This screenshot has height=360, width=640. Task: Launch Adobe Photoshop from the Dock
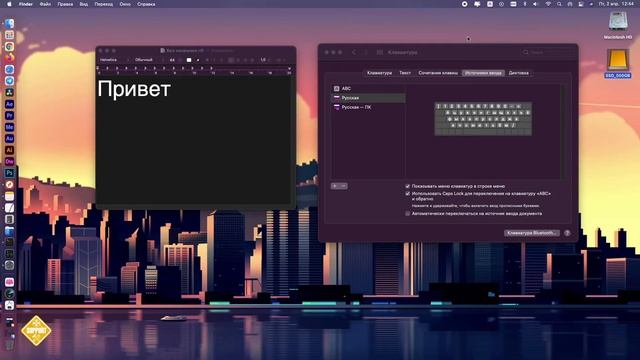pyautogui.click(x=9, y=173)
